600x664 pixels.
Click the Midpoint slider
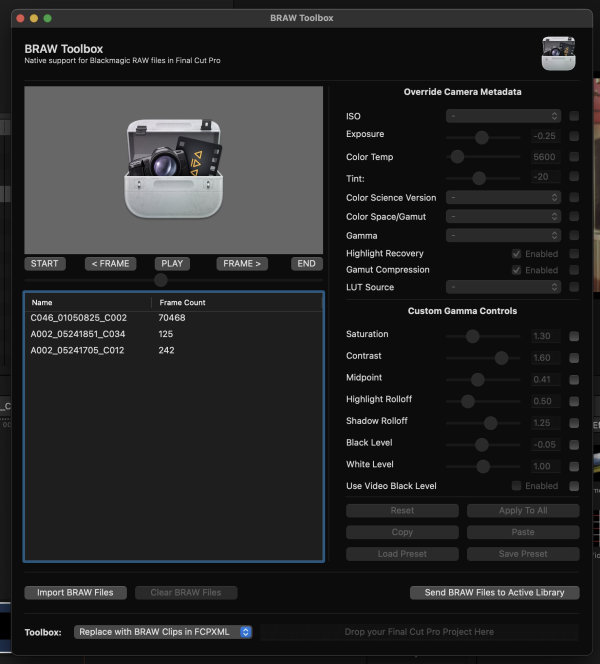pyautogui.click(x=483, y=379)
